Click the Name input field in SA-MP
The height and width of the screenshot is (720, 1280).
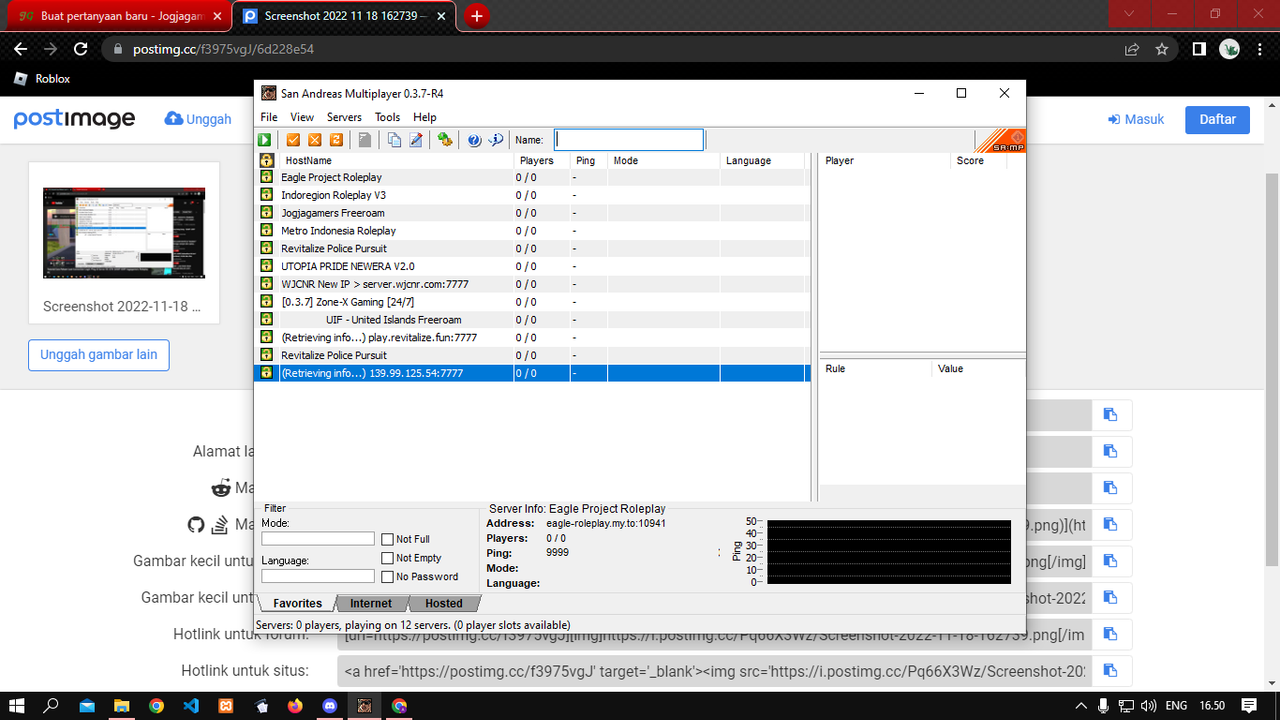pyautogui.click(x=629, y=140)
